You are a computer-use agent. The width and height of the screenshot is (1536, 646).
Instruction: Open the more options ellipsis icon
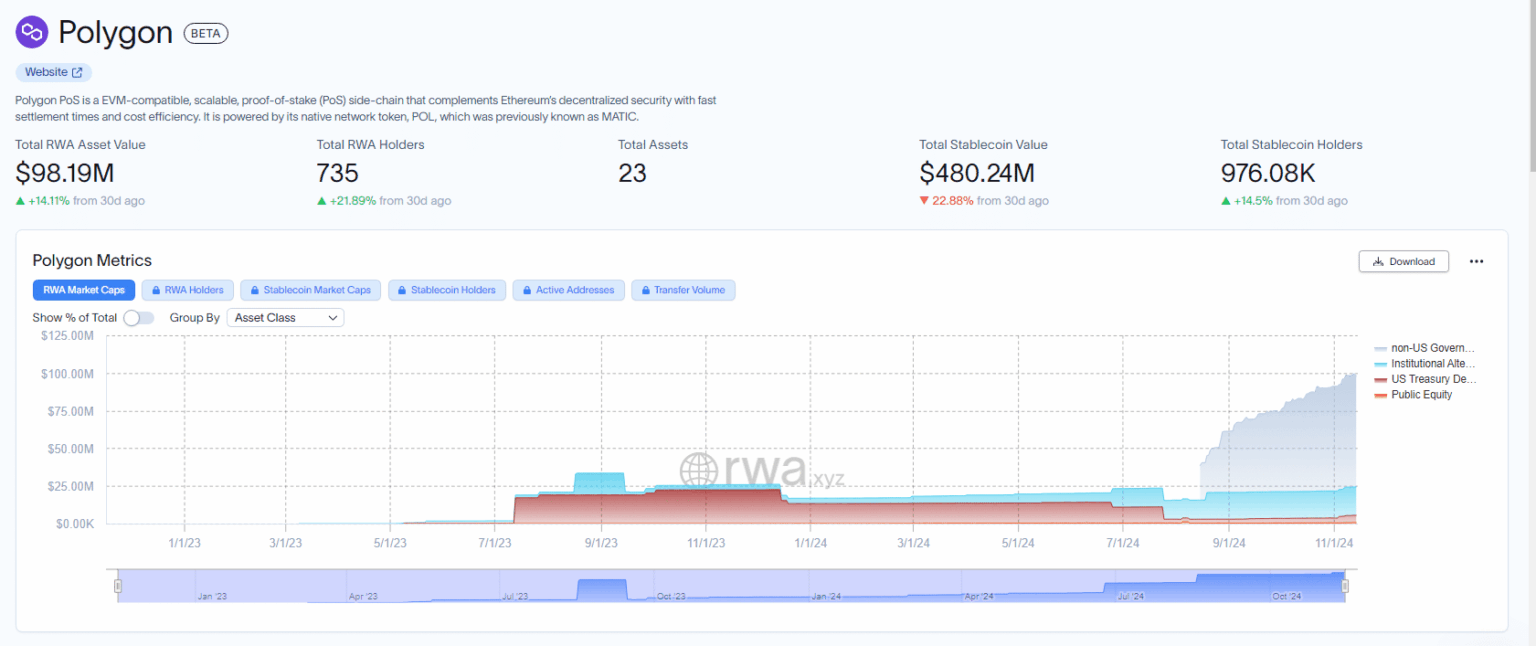pyautogui.click(x=1476, y=261)
